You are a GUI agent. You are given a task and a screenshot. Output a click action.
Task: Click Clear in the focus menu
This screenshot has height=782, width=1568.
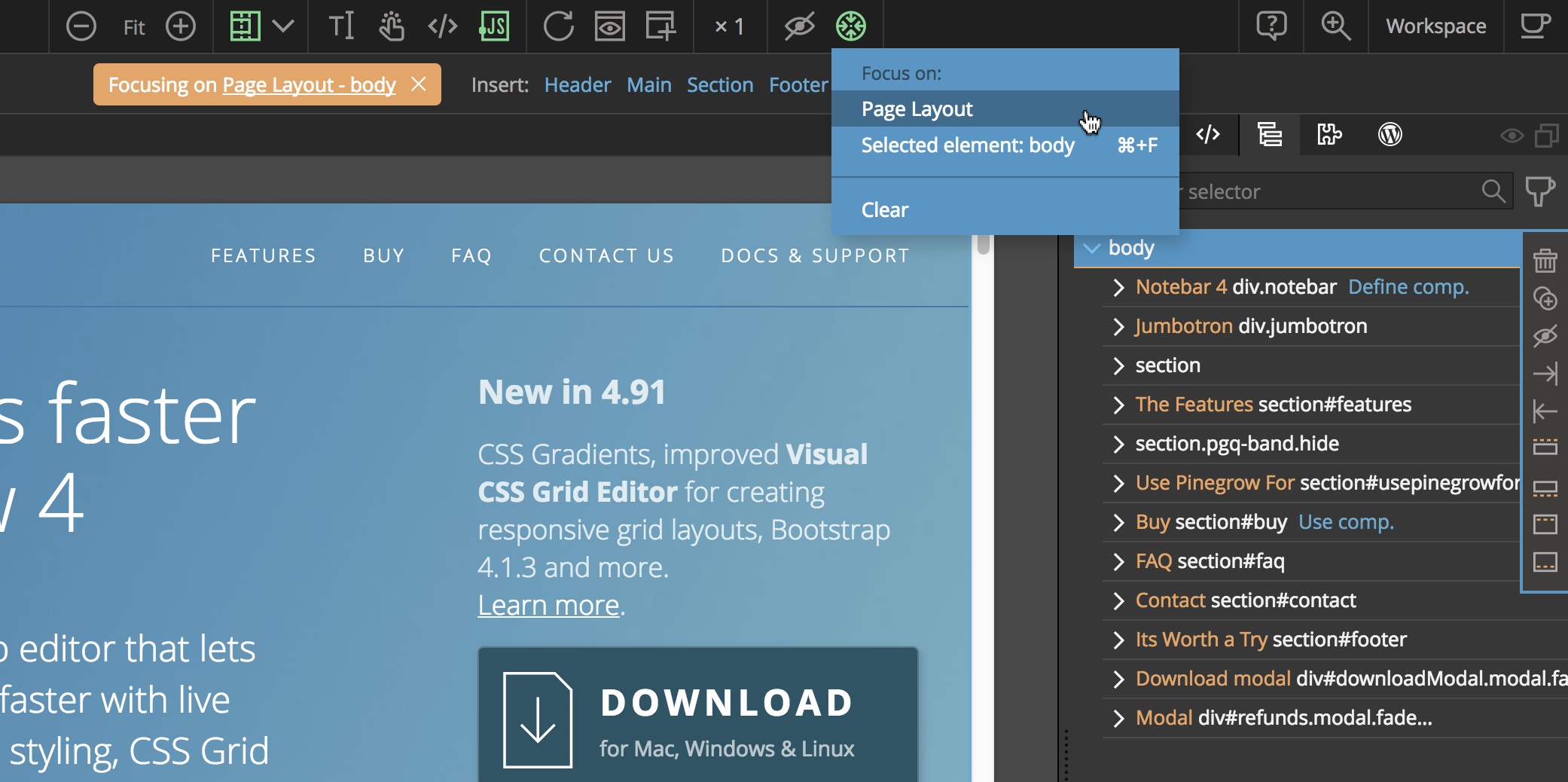pyautogui.click(x=1005, y=209)
